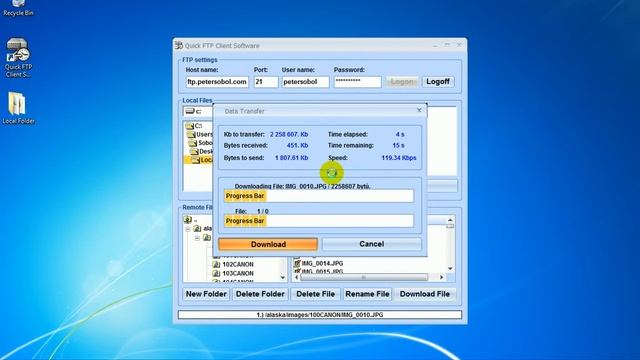This screenshot has width=640, height=360.
Task: Click the Time remaining value 15 s
Action: point(398,145)
